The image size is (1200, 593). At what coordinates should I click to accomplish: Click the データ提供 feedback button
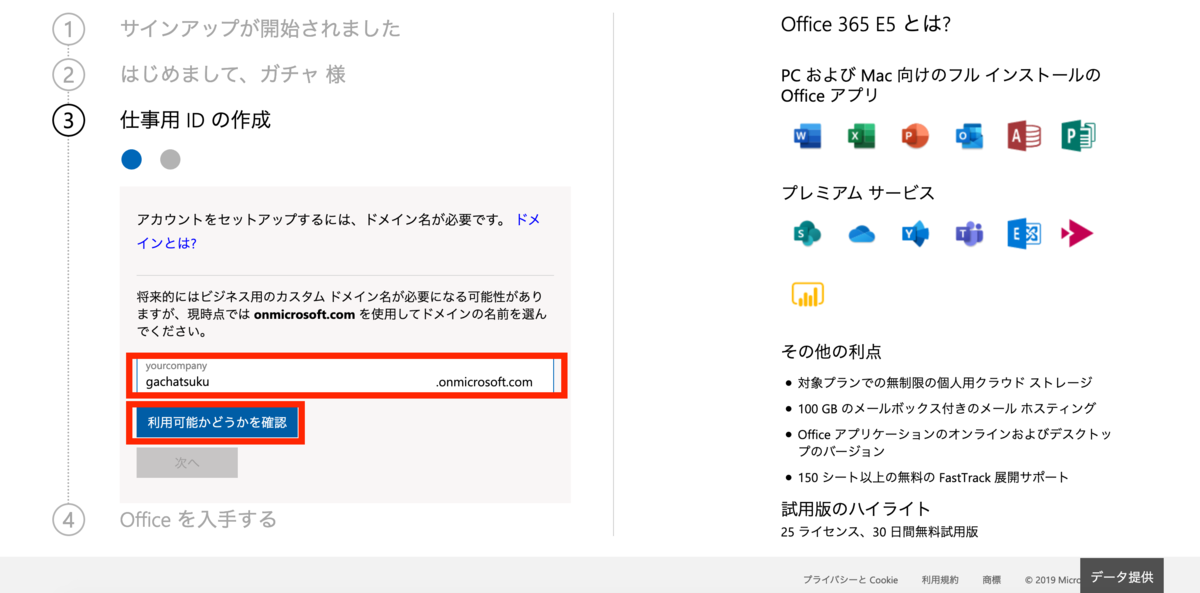point(1121,576)
